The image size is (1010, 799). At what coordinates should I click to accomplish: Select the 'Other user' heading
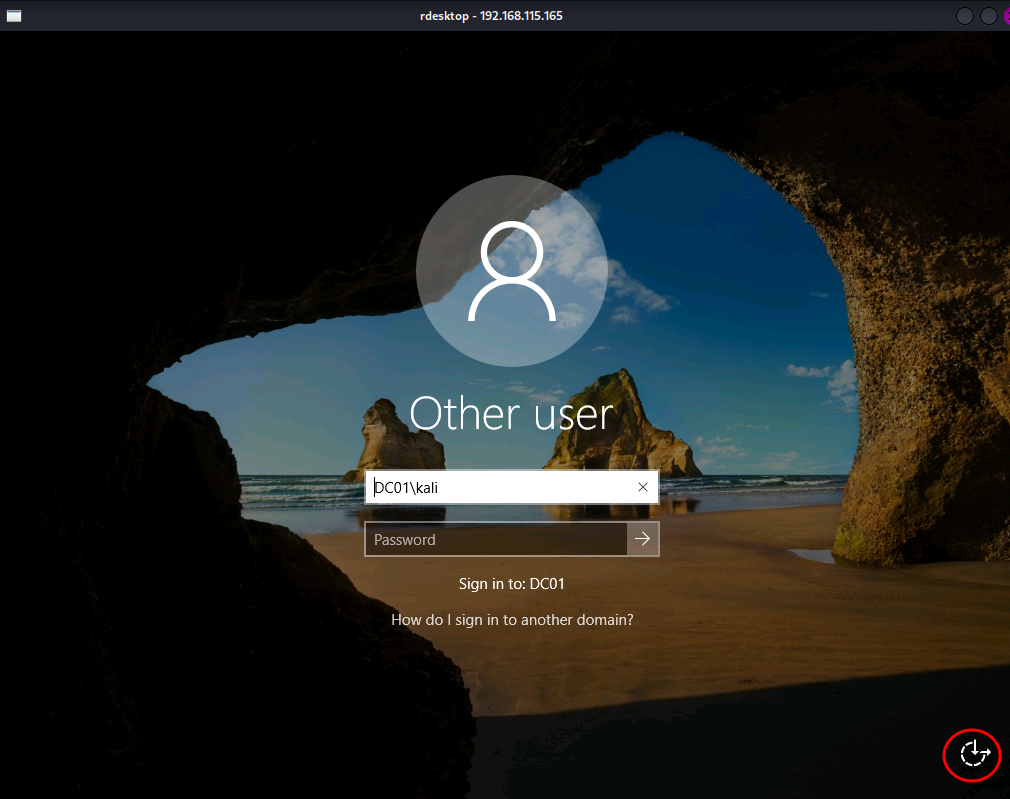(x=512, y=413)
